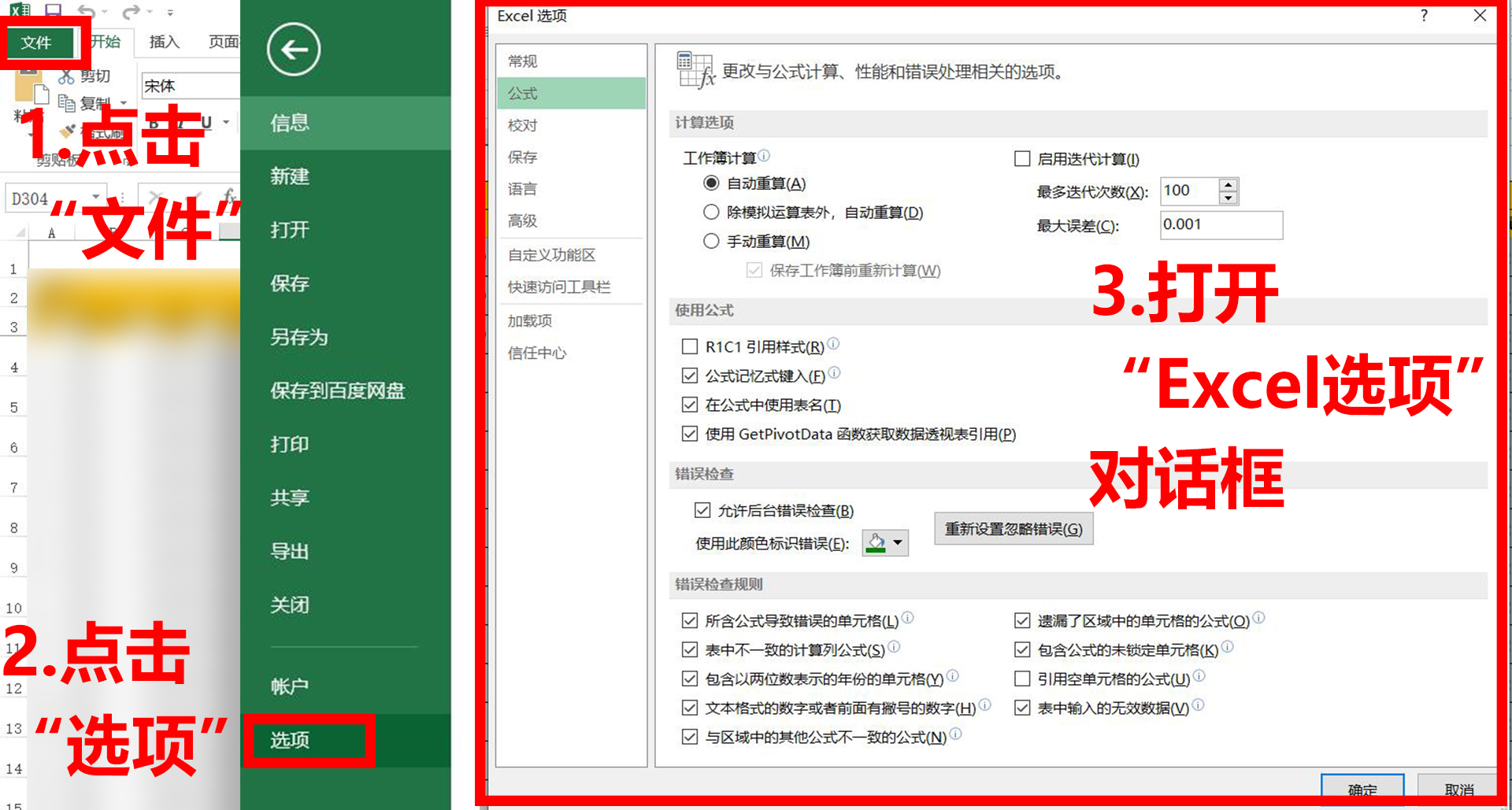Click 信息 in the backstage menu
Image resolution: width=1512 pixels, height=810 pixels.
346,123
